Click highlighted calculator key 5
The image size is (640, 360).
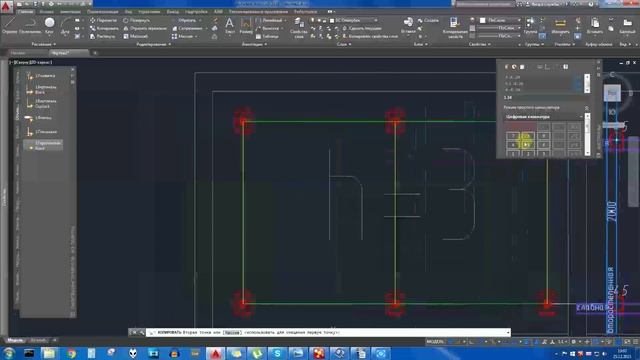pos(528,144)
